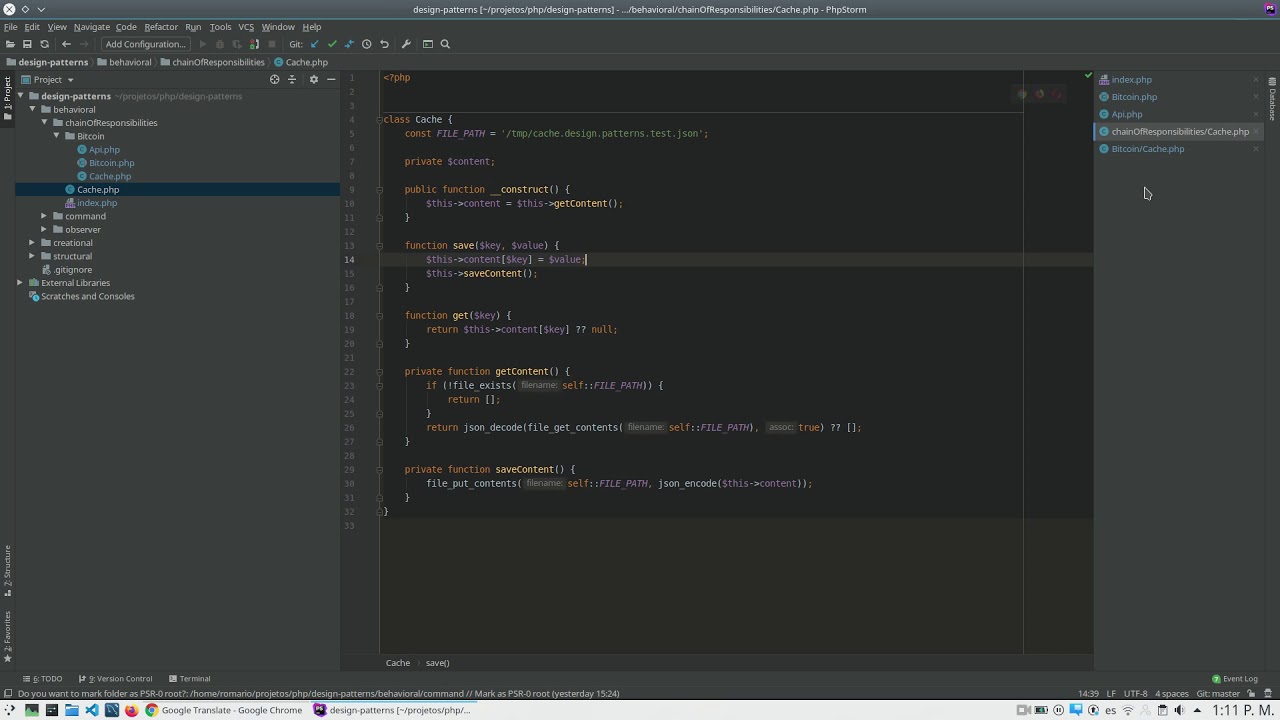Click the UTF-8 encoding in the status bar
This screenshot has height=720, width=1280.
[1135, 693]
